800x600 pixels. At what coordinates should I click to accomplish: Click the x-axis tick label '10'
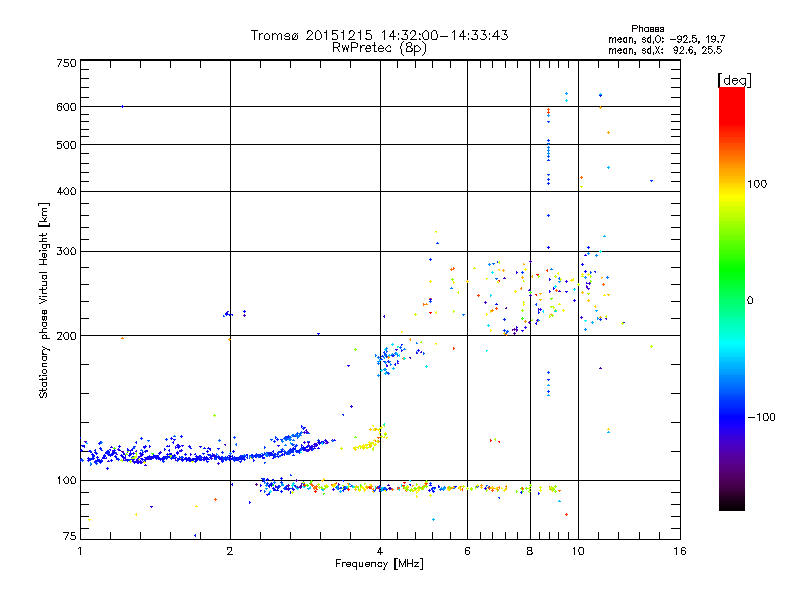tap(578, 551)
